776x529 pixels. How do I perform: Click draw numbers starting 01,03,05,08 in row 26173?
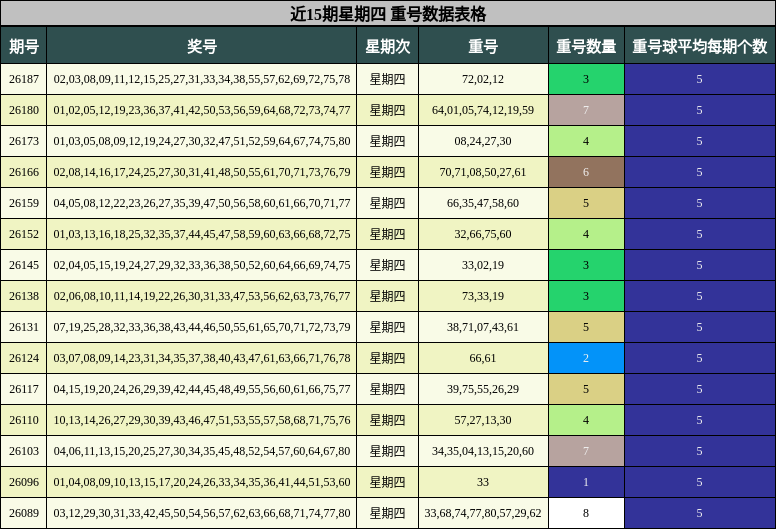[201, 141]
